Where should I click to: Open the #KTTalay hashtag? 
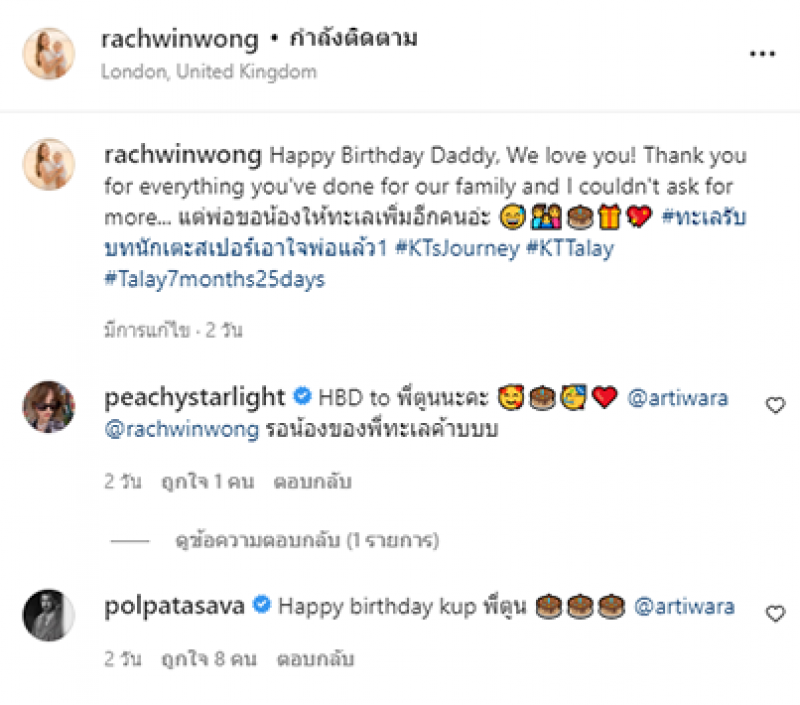[x=570, y=248]
